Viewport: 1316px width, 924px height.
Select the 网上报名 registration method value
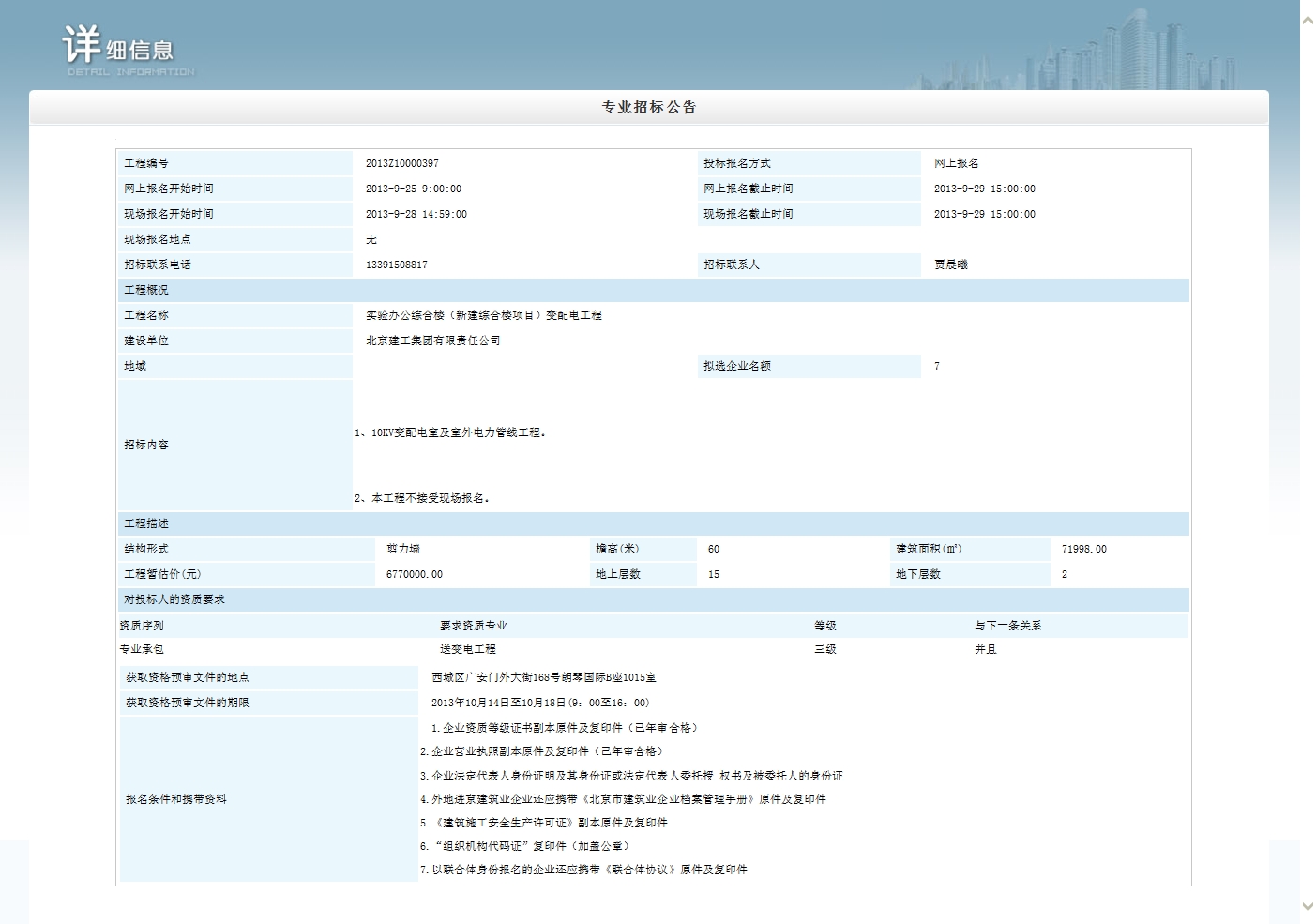point(956,163)
